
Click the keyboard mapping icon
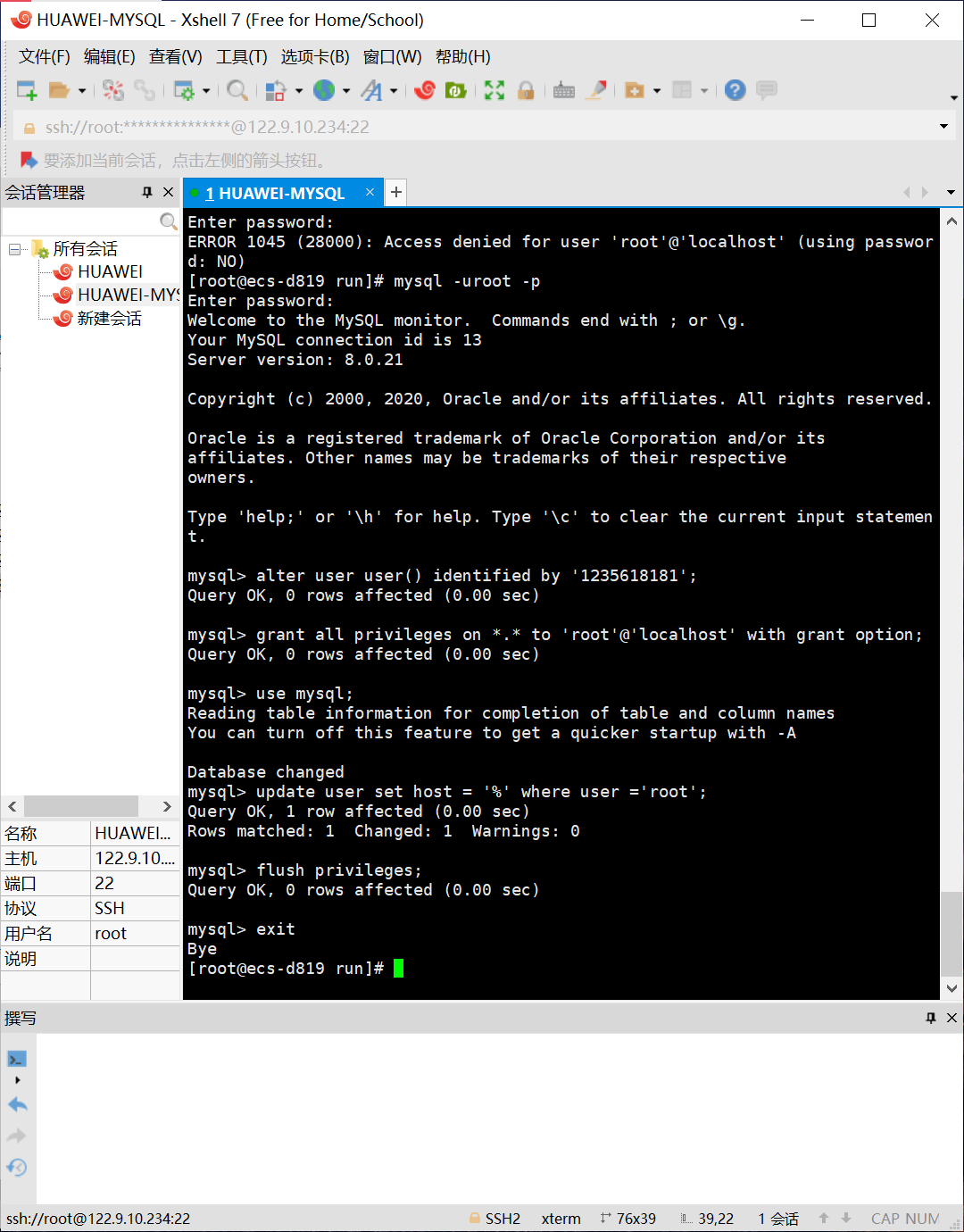click(564, 90)
